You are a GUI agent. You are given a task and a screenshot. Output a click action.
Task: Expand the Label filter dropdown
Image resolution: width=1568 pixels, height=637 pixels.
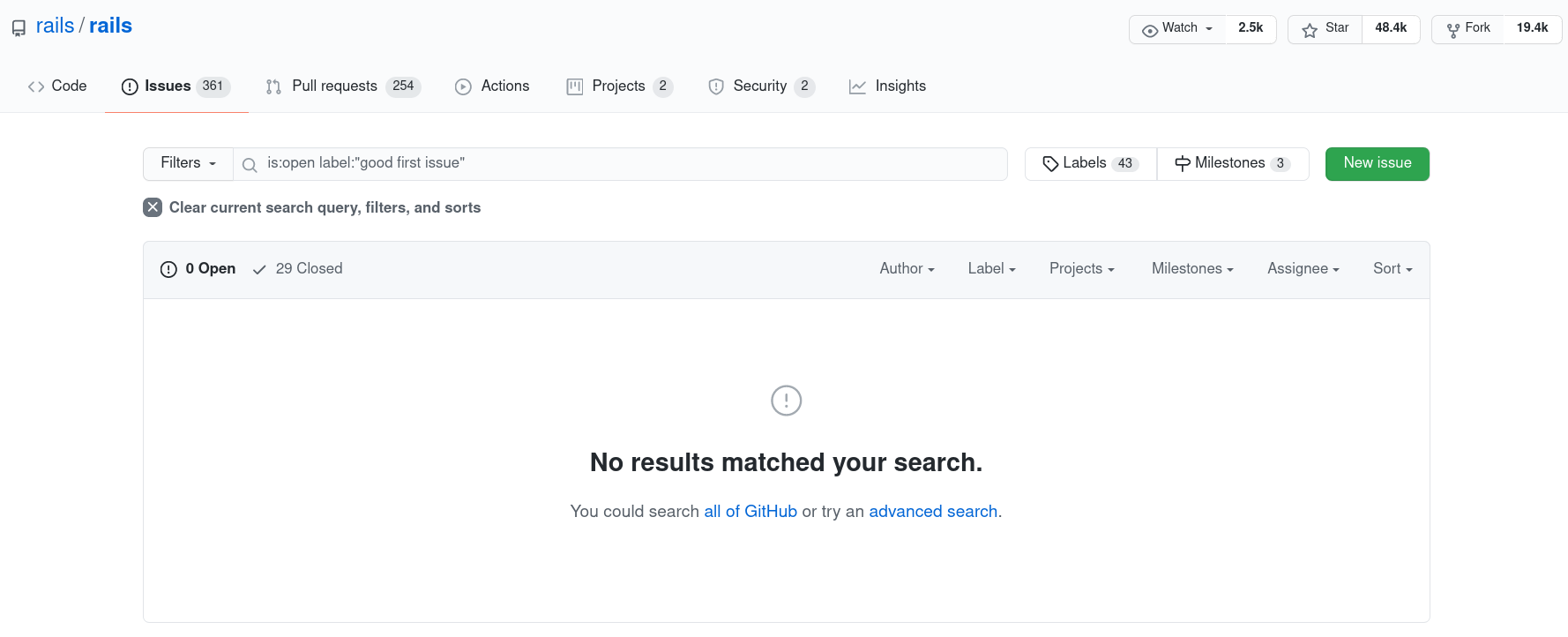pos(991,269)
